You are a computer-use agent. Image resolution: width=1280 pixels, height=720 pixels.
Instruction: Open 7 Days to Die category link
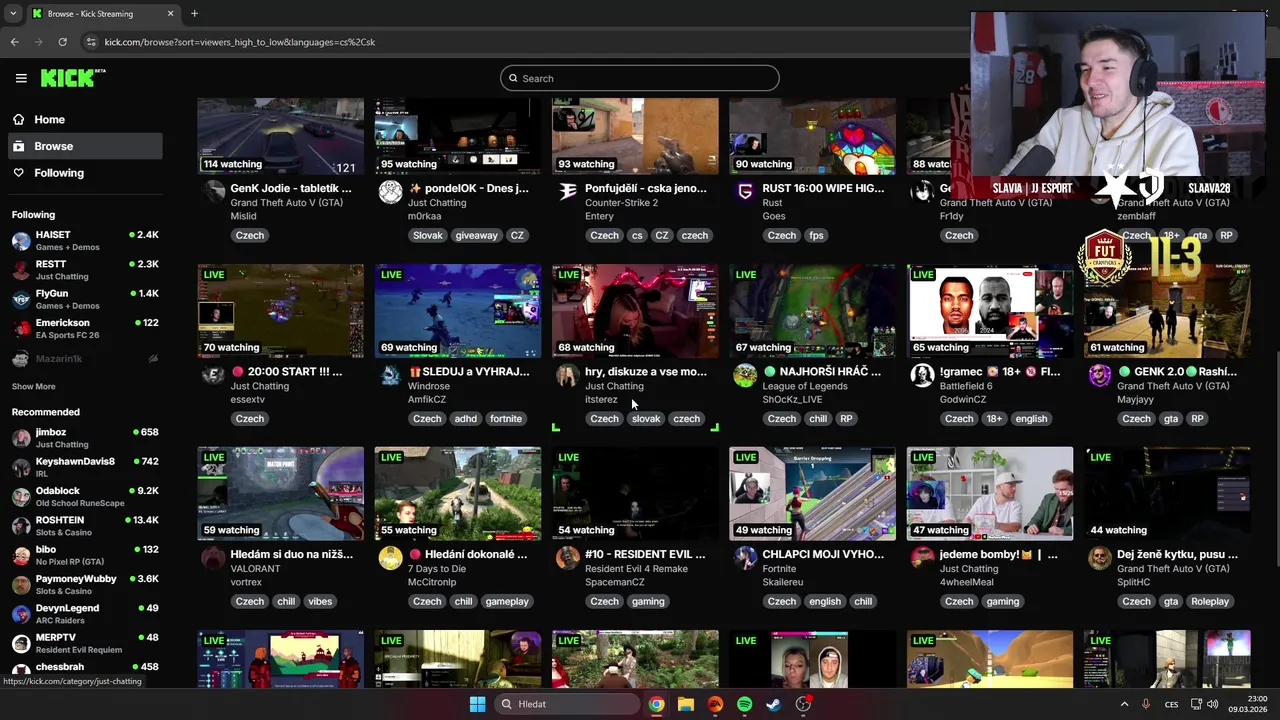tap(438, 569)
